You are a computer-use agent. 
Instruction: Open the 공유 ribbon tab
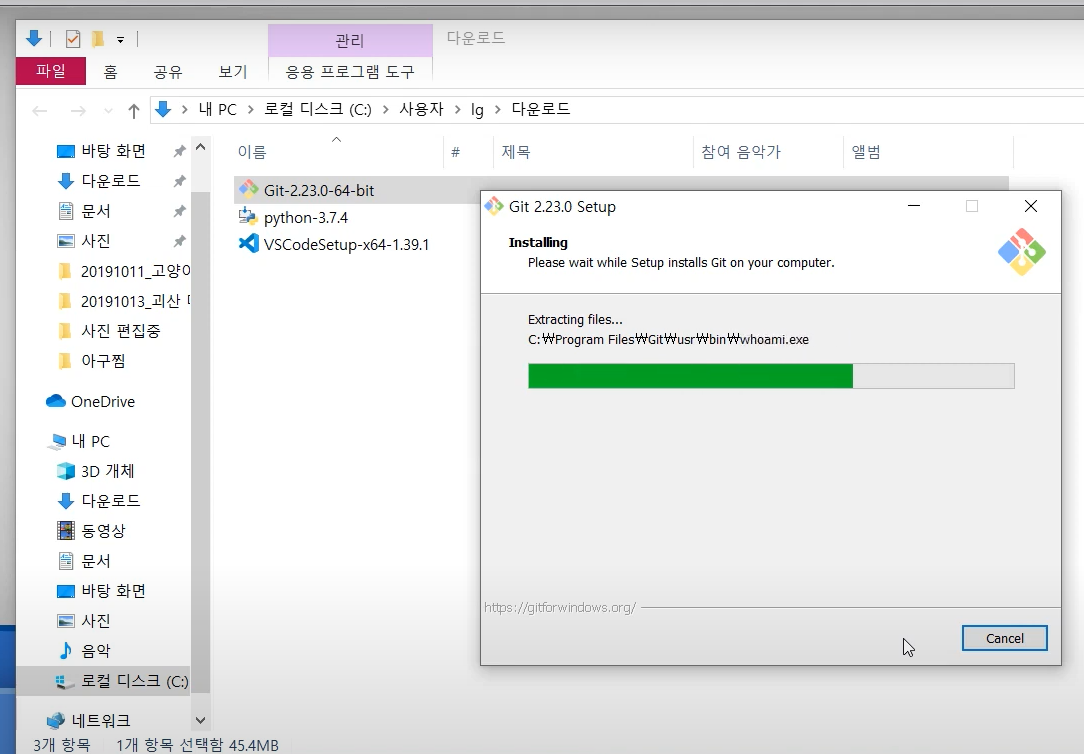pos(168,72)
